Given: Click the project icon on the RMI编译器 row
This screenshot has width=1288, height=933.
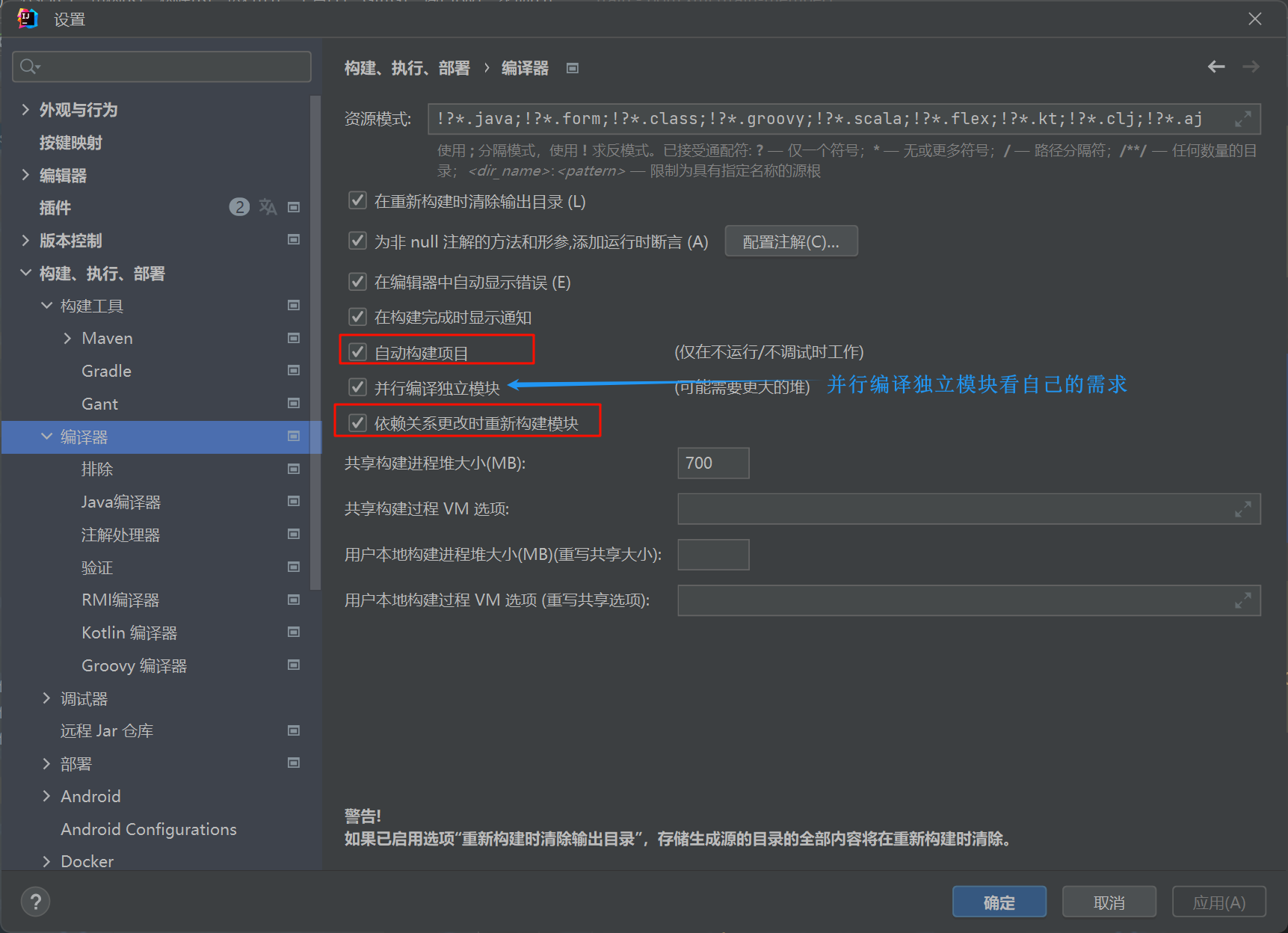Looking at the screenshot, I should click(294, 600).
